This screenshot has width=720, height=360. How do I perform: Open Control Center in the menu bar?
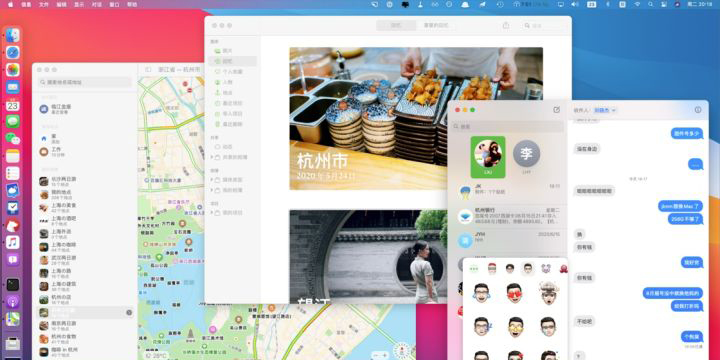click(x=664, y=4)
